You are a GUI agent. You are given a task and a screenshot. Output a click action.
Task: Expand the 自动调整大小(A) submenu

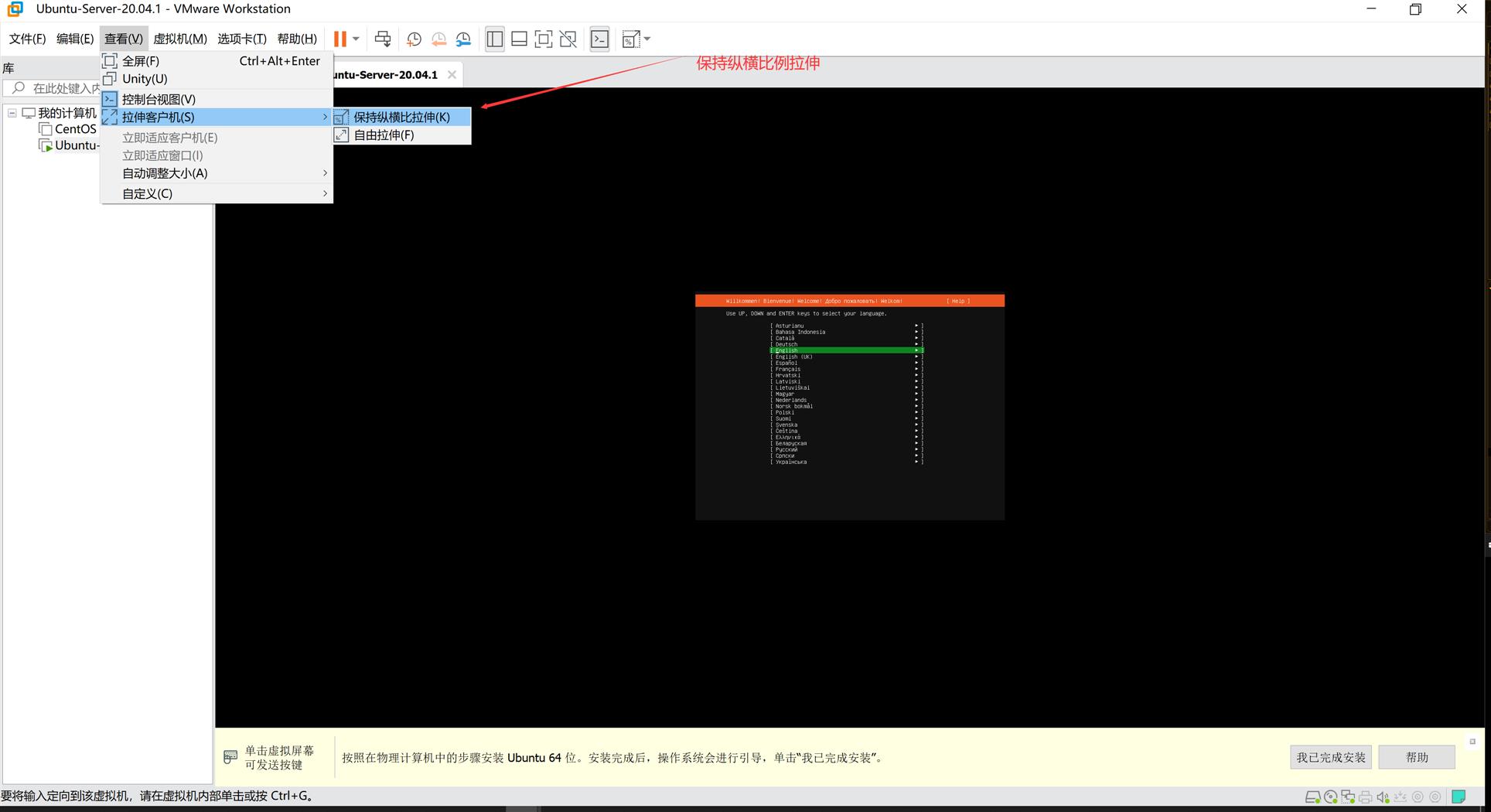click(x=217, y=173)
